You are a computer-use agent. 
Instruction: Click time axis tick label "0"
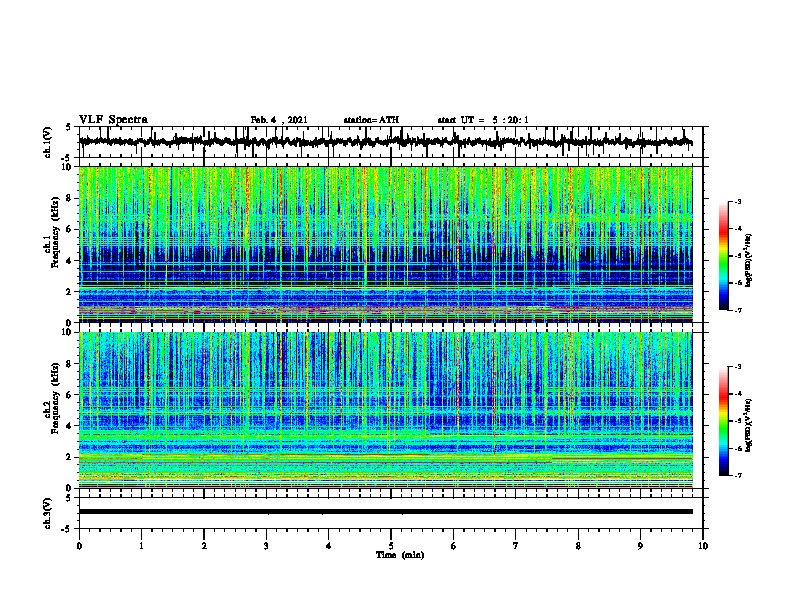click(x=79, y=546)
